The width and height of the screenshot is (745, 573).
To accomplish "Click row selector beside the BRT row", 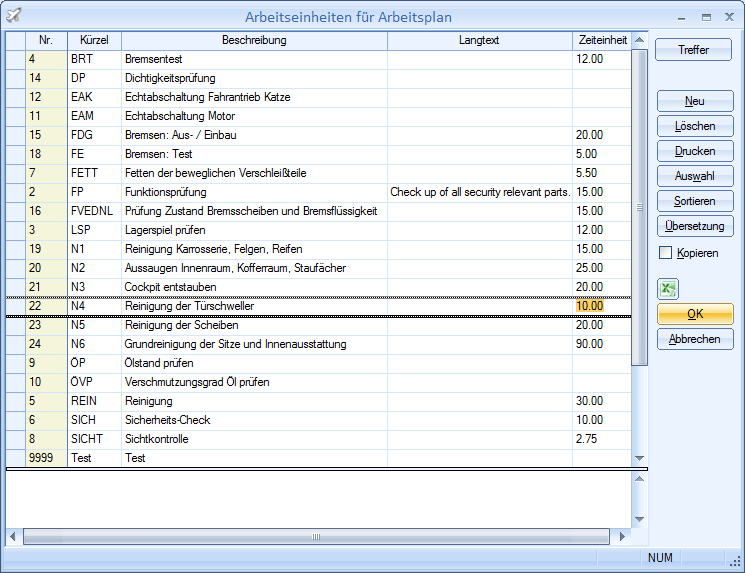I will [16, 59].
